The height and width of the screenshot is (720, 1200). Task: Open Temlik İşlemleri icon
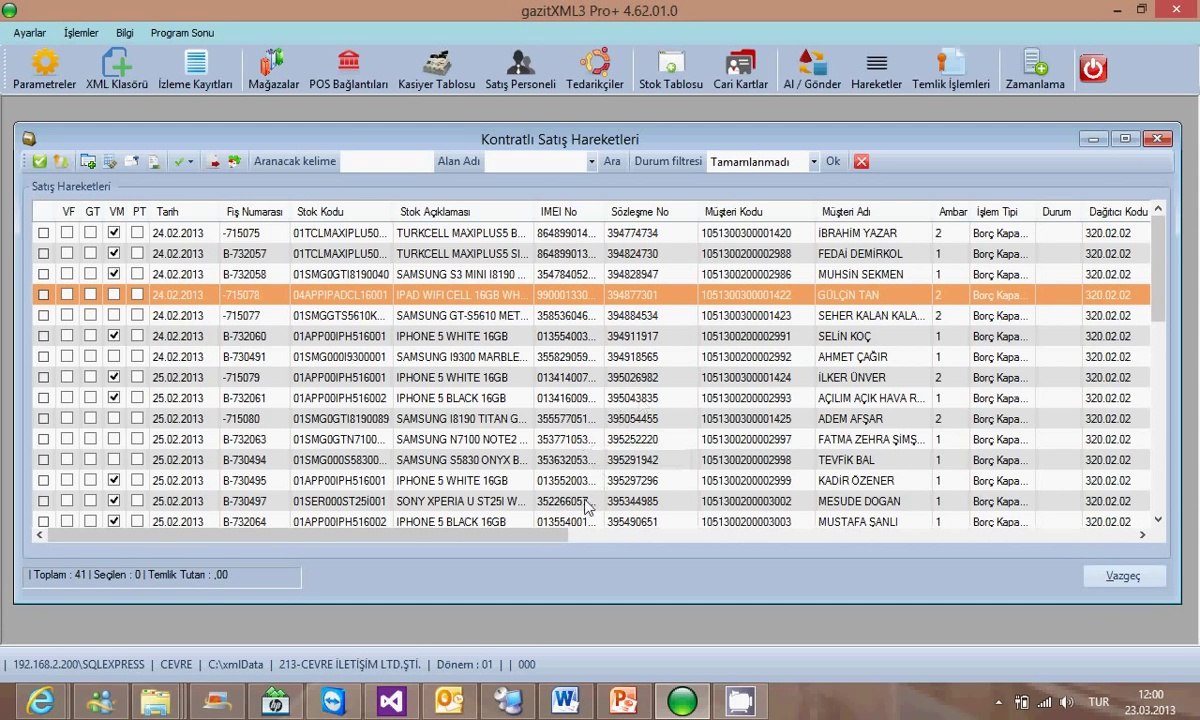coord(951,69)
